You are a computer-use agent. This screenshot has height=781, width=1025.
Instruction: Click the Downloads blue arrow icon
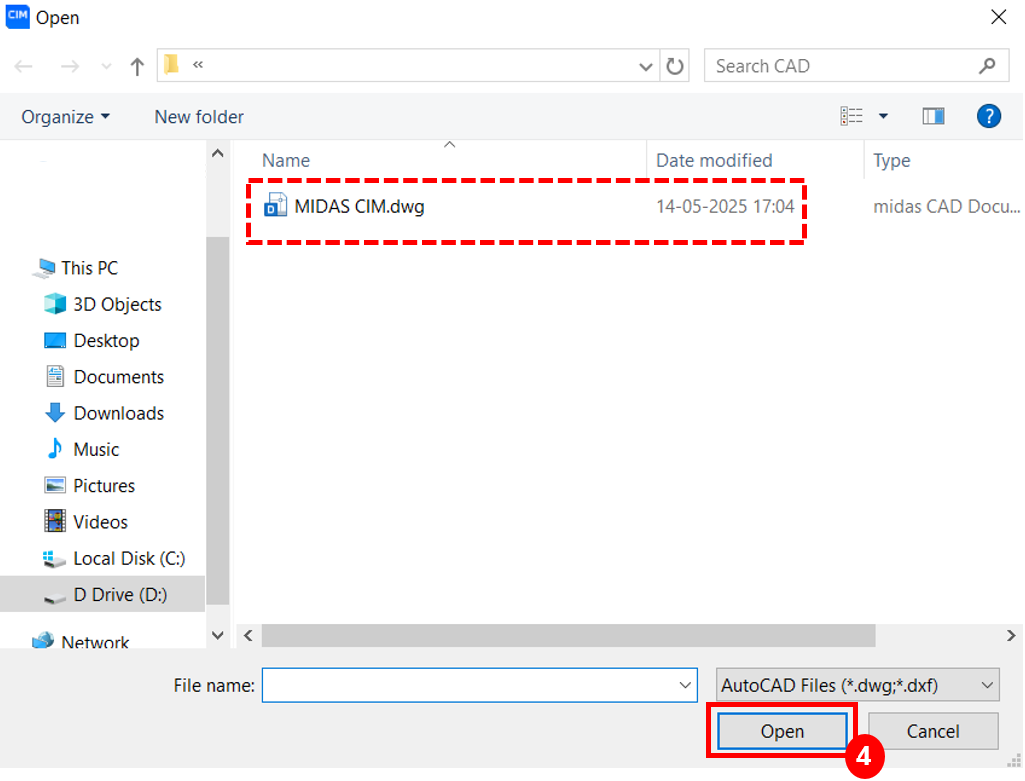tap(55, 412)
